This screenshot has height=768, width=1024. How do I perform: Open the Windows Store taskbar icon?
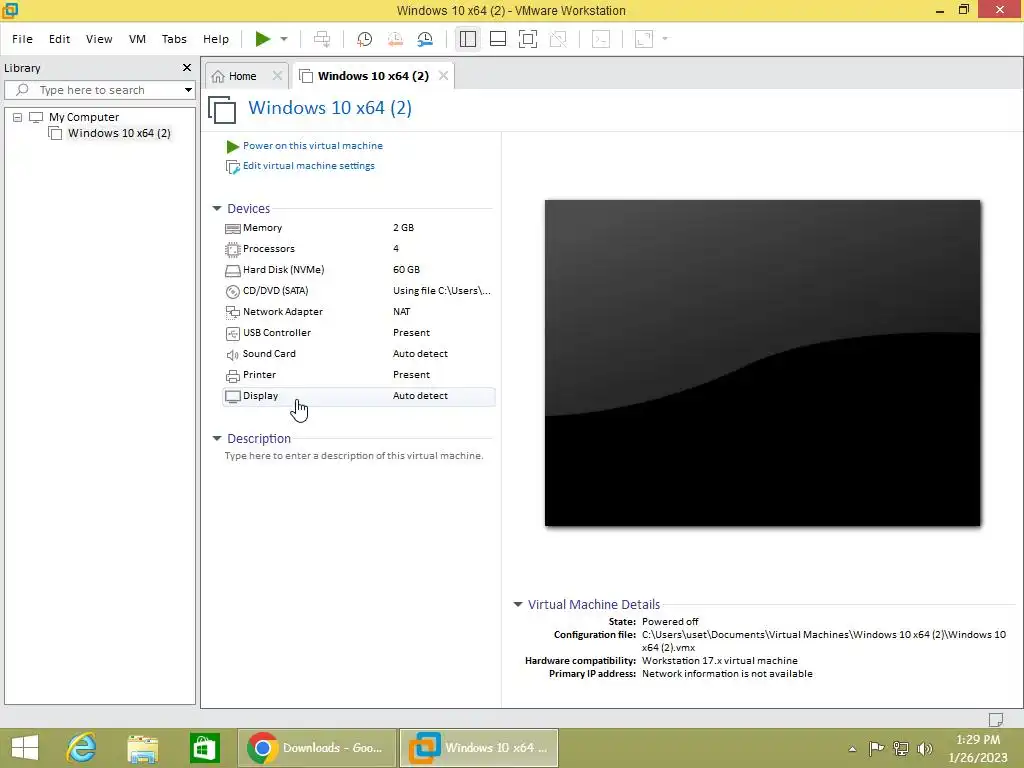pos(204,748)
